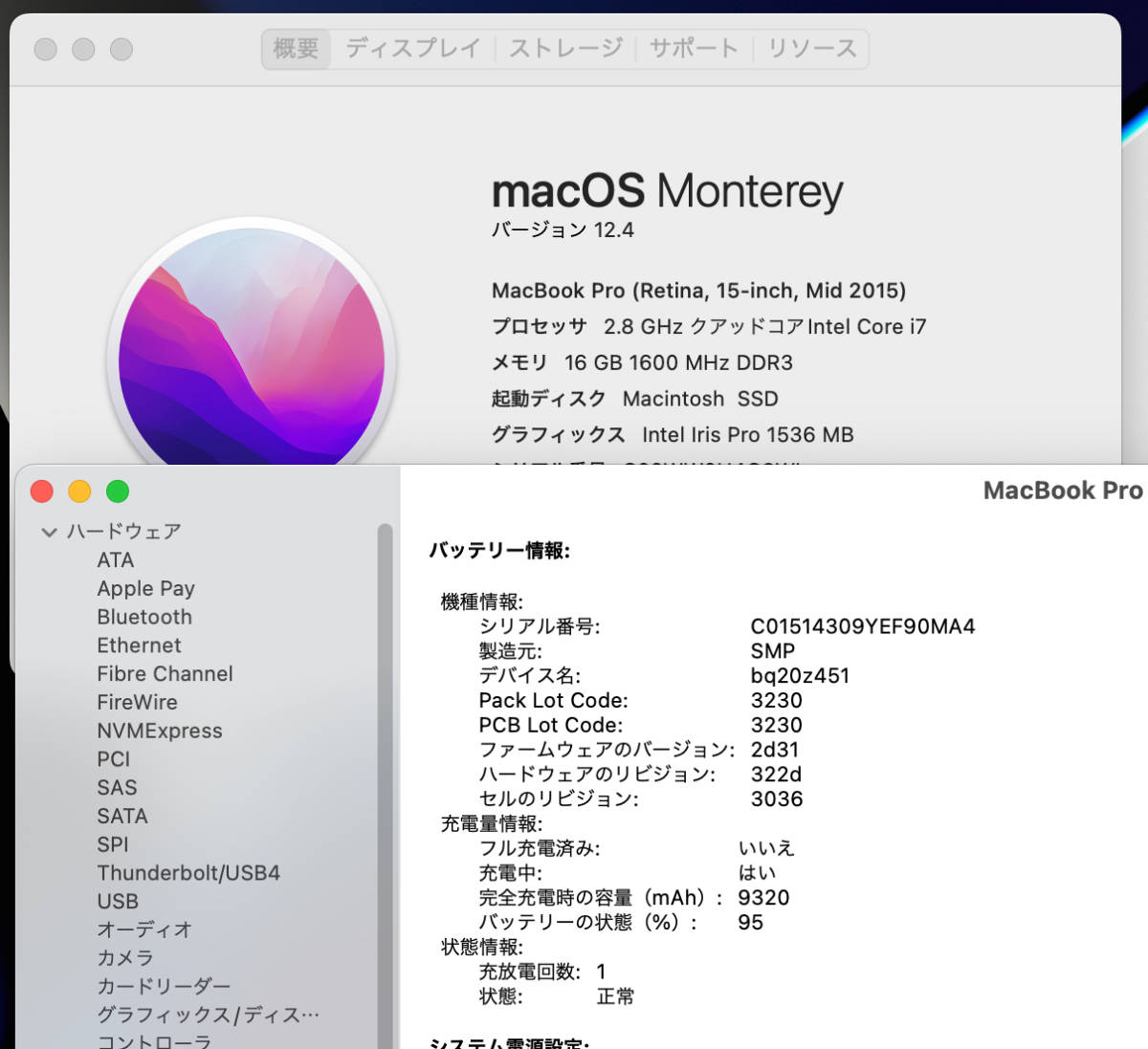The height and width of the screenshot is (1049, 1148).
Task: Minimize the System Information window with yellow button
Action: pyautogui.click(x=79, y=492)
